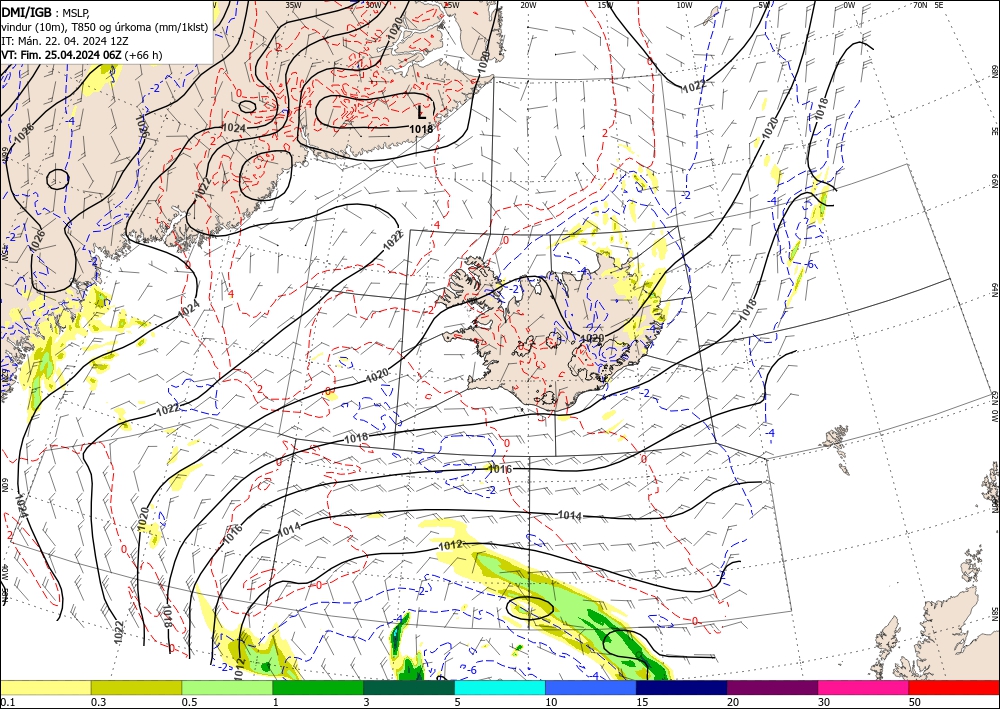This screenshot has width=1000, height=709.
Task: Click the 'DMI/IGB' title text
Action: coord(26,11)
